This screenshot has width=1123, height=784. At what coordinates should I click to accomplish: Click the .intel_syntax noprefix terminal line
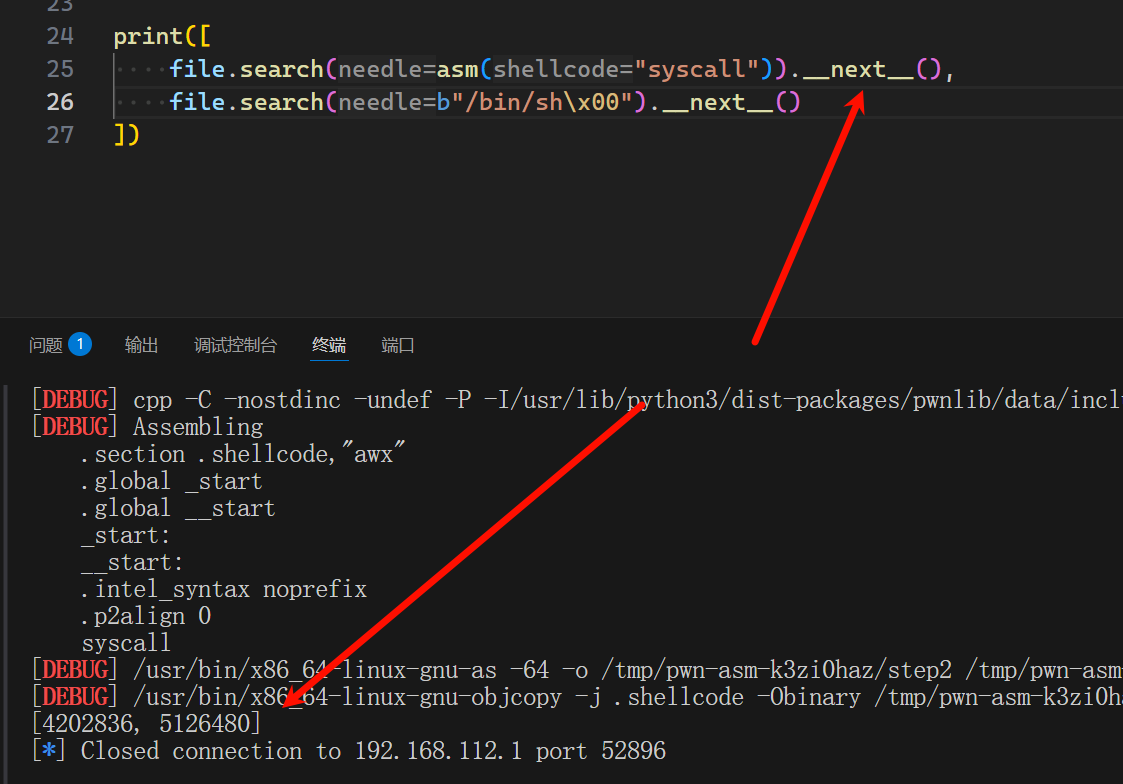pos(223,589)
